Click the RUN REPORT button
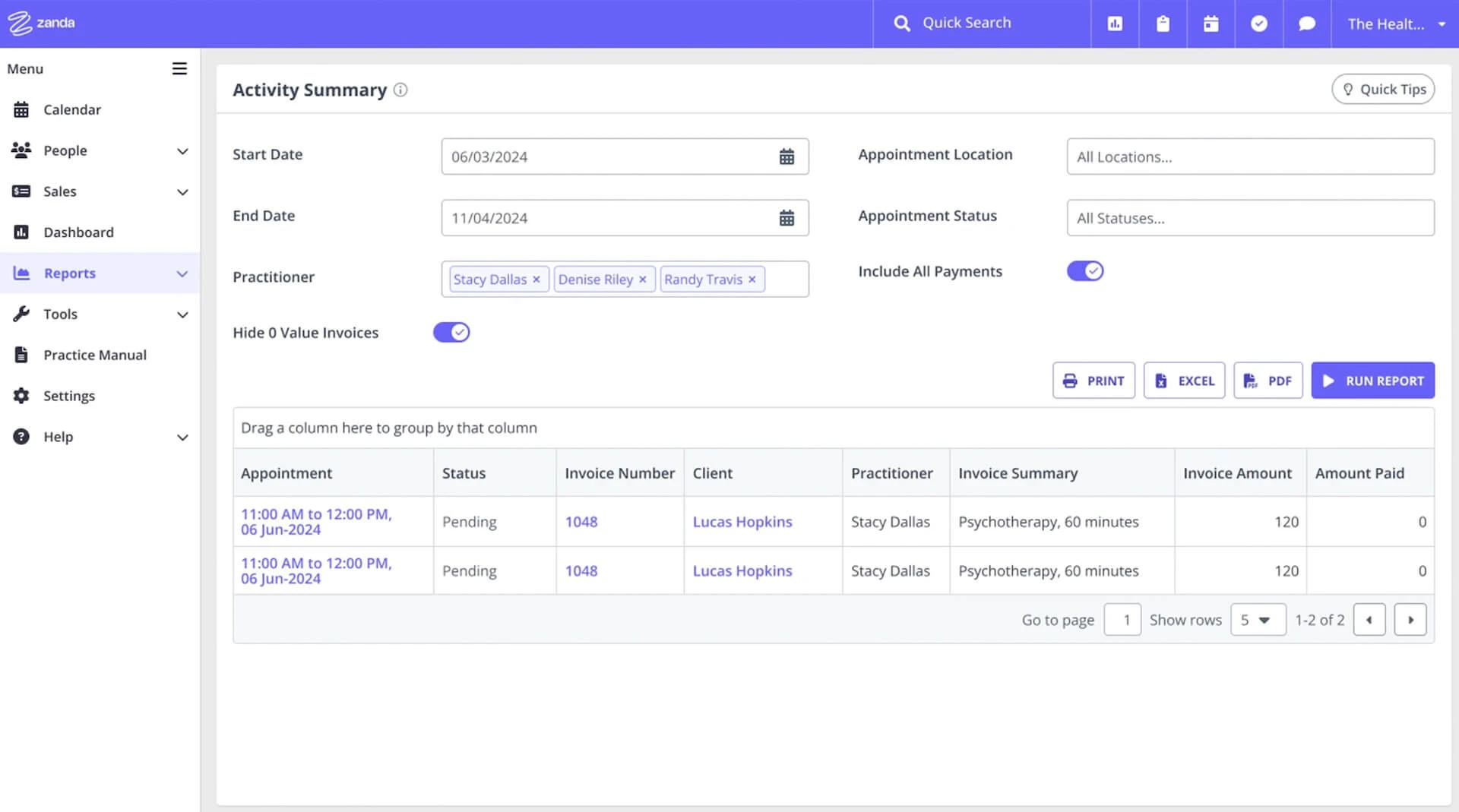The width and height of the screenshot is (1459, 812). [x=1372, y=381]
